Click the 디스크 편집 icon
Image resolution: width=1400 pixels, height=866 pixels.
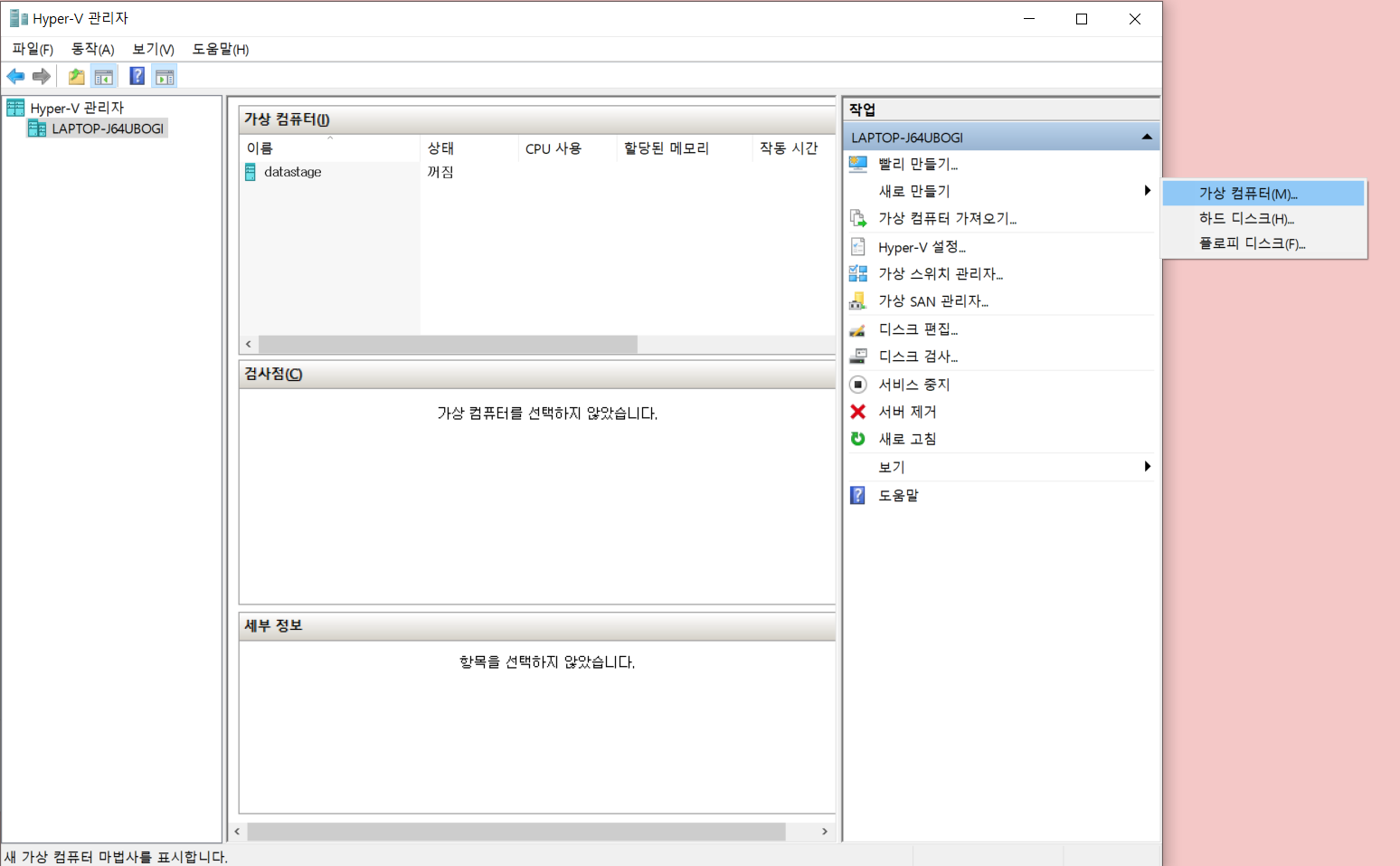(858, 329)
